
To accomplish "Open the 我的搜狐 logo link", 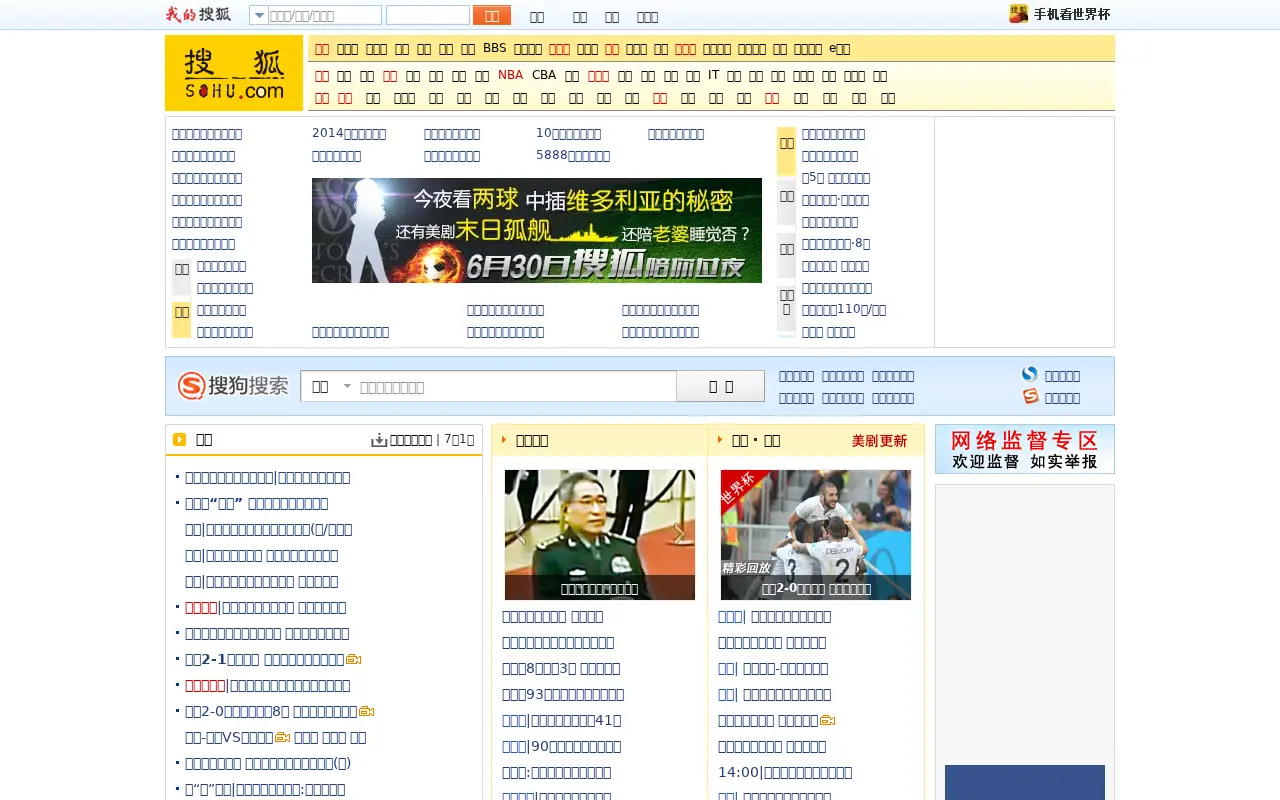I will click(x=198, y=14).
